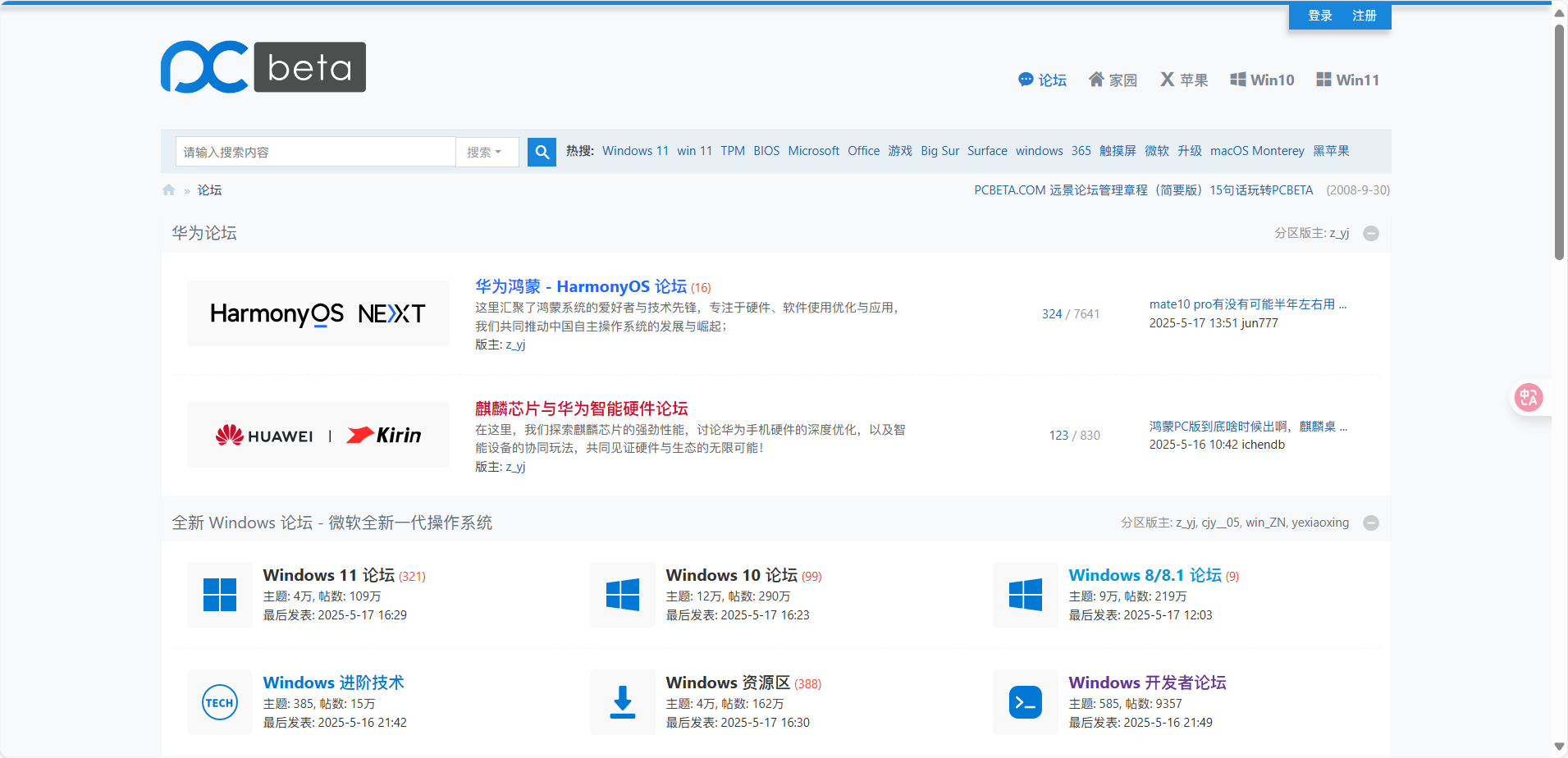
Task: Open the Win11 navigation tab
Action: (x=1347, y=80)
